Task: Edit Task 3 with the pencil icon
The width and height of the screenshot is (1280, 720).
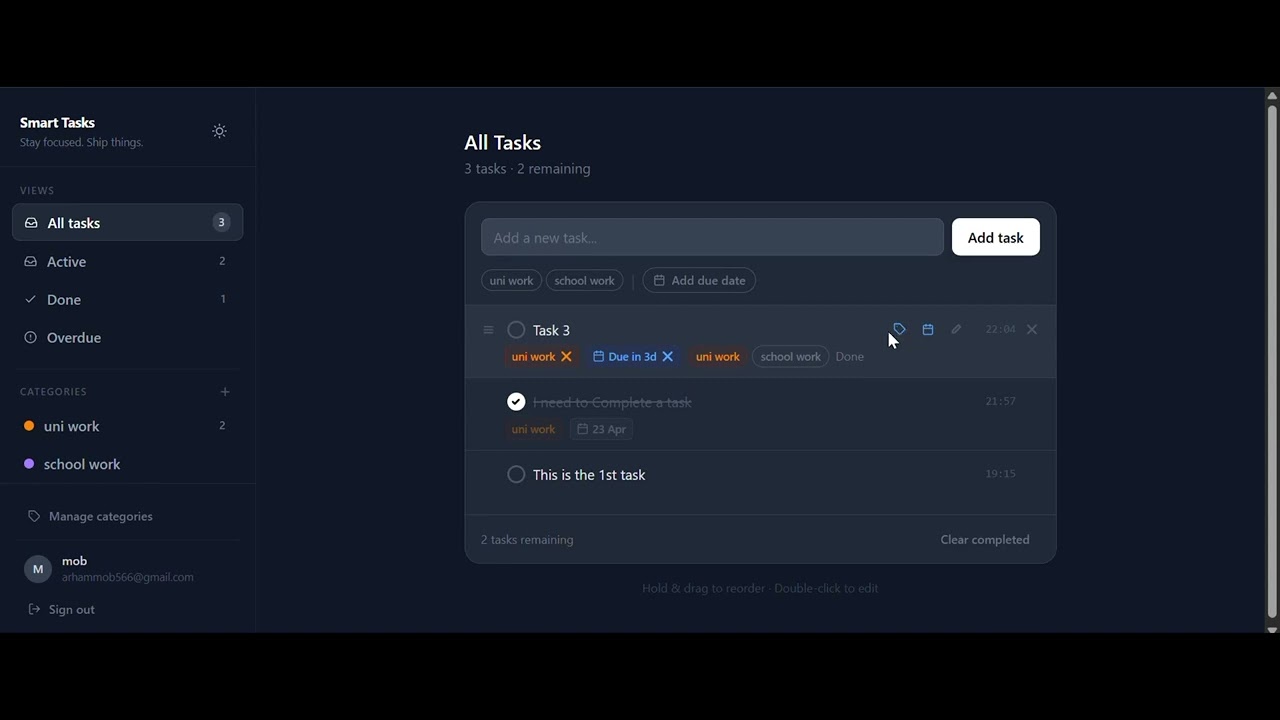Action: 956,329
